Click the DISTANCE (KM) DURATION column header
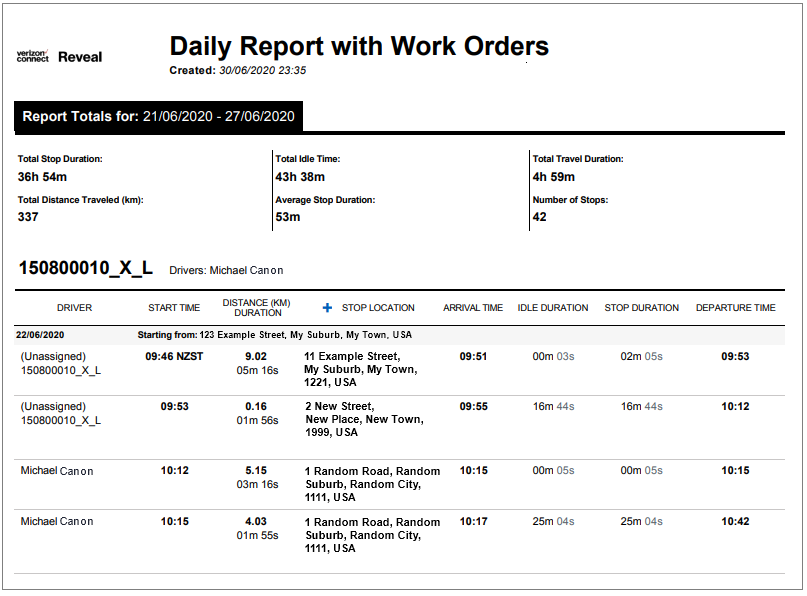This screenshot has height=596, width=807. point(257,308)
